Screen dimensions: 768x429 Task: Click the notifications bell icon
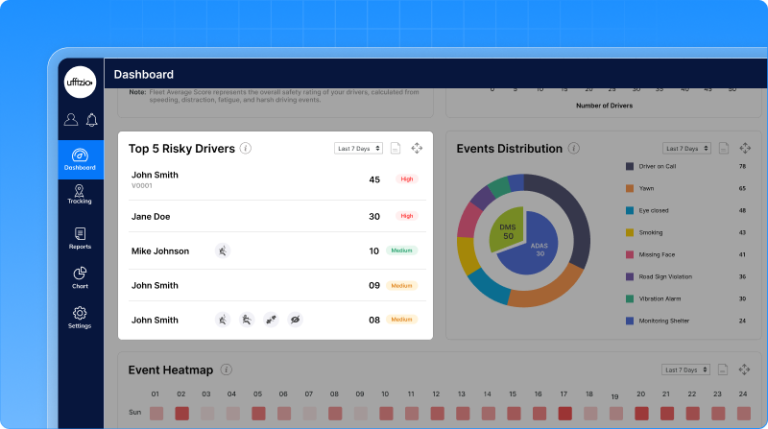91,120
